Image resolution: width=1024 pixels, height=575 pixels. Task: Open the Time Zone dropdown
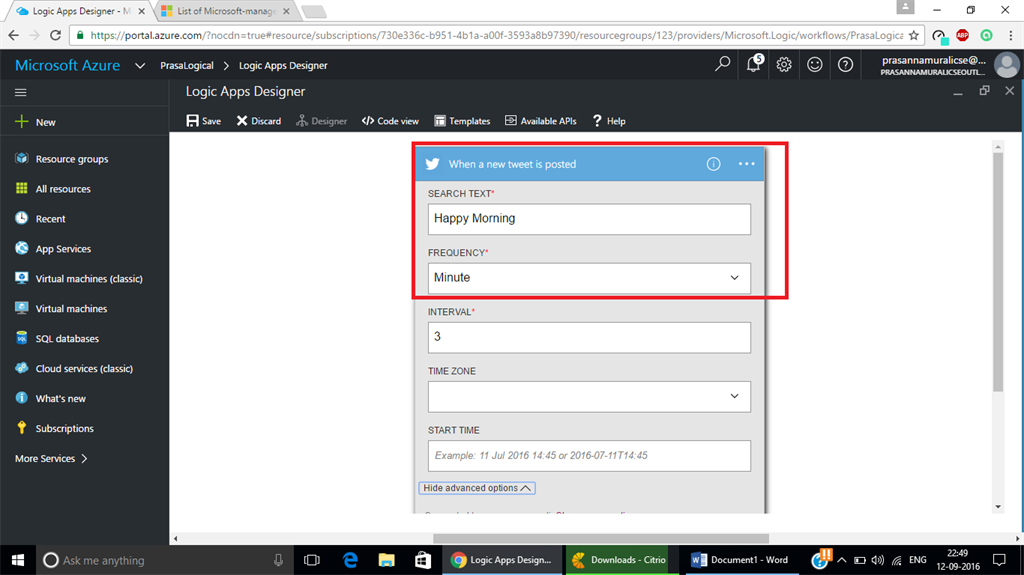589,397
